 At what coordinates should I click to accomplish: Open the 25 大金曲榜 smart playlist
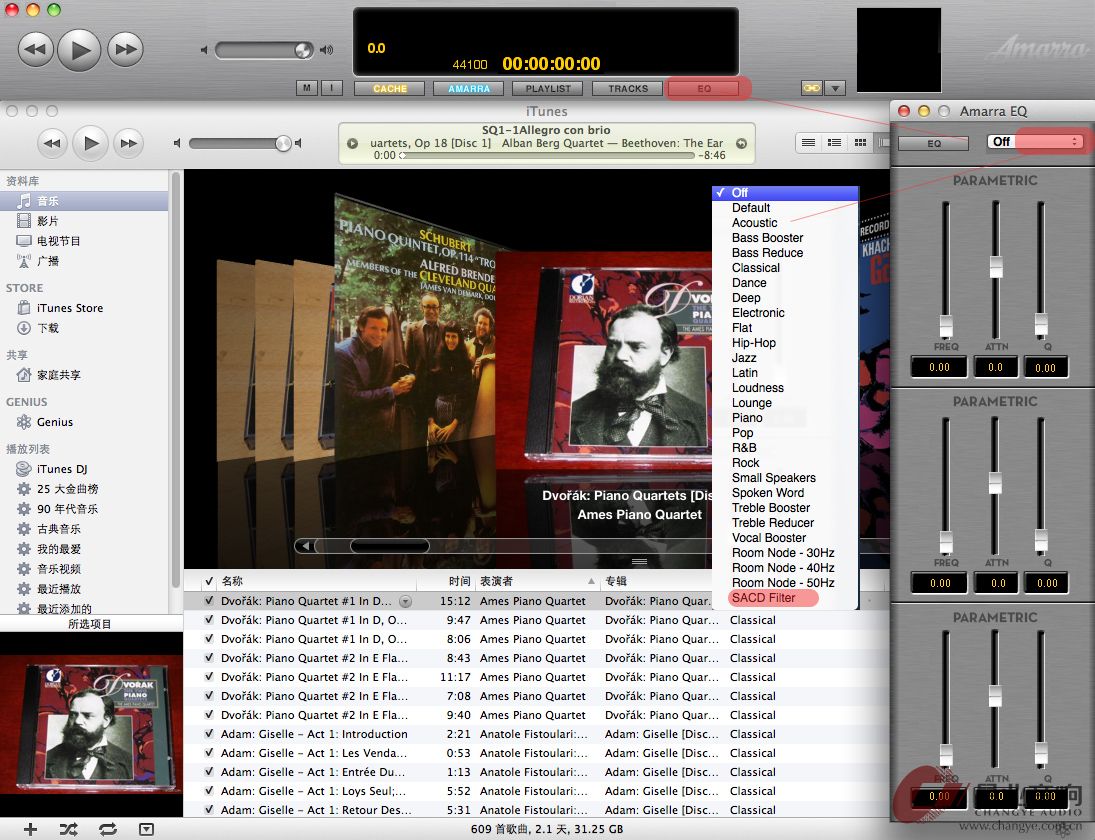click(x=84, y=489)
